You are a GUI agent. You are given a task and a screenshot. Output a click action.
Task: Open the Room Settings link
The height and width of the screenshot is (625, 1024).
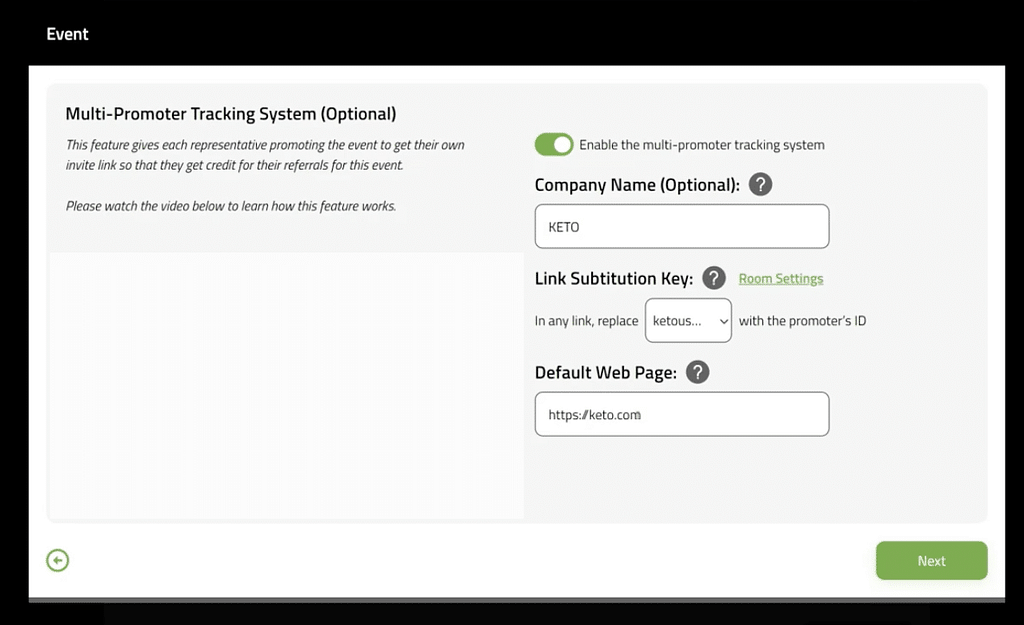pos(780,279)
